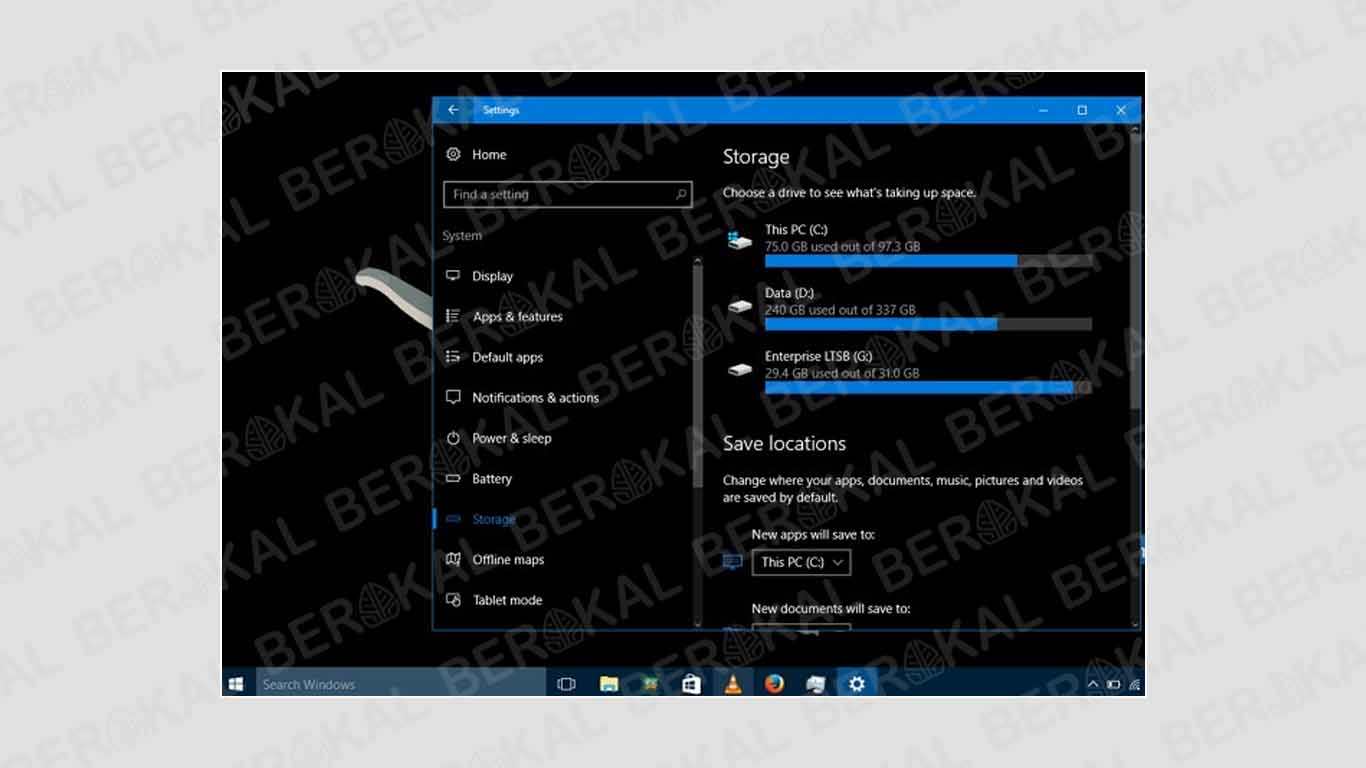Click the Apps & features list icon

pos(453,316)
